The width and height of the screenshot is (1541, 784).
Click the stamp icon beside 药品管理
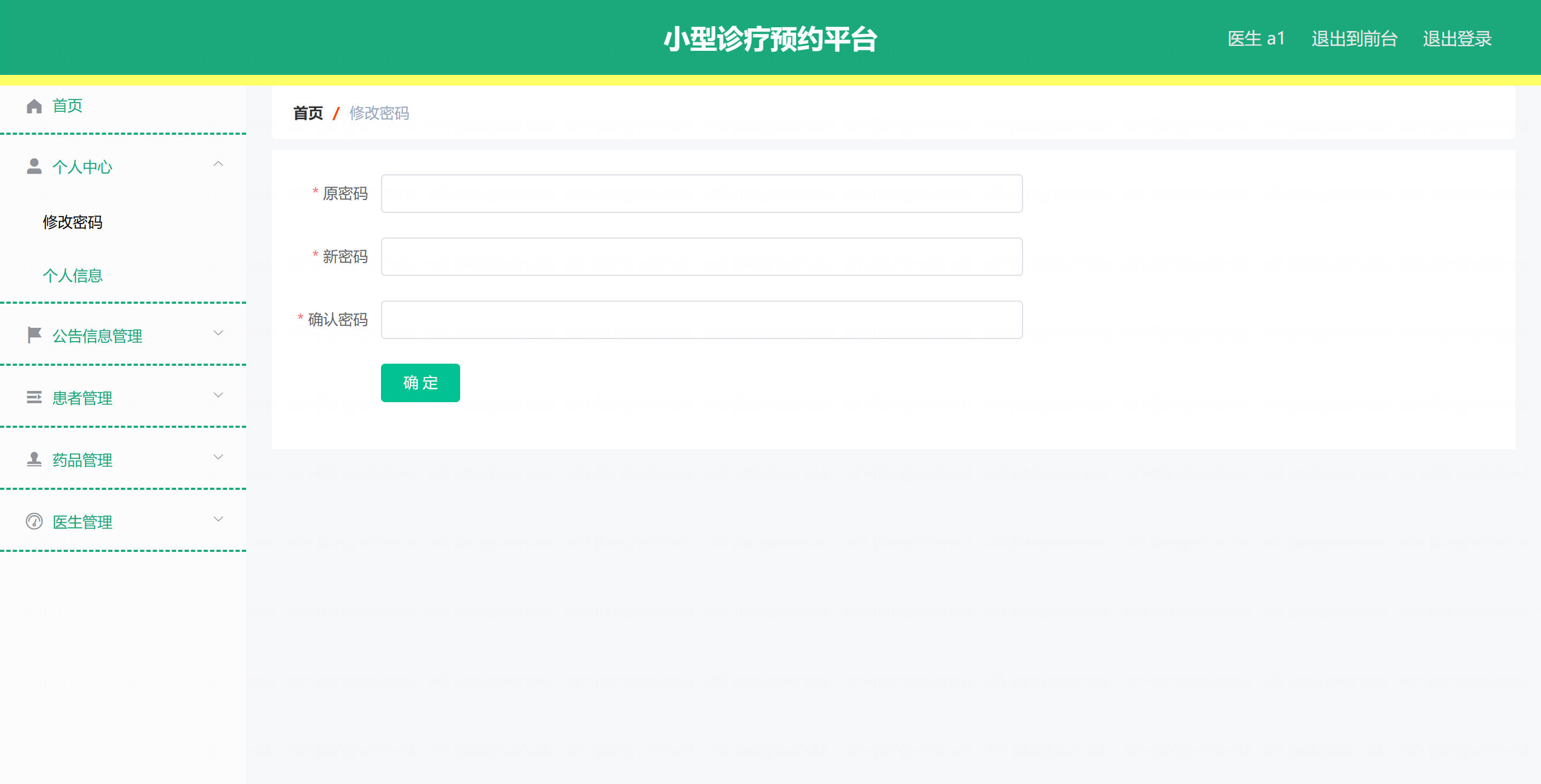coord(34,459)
